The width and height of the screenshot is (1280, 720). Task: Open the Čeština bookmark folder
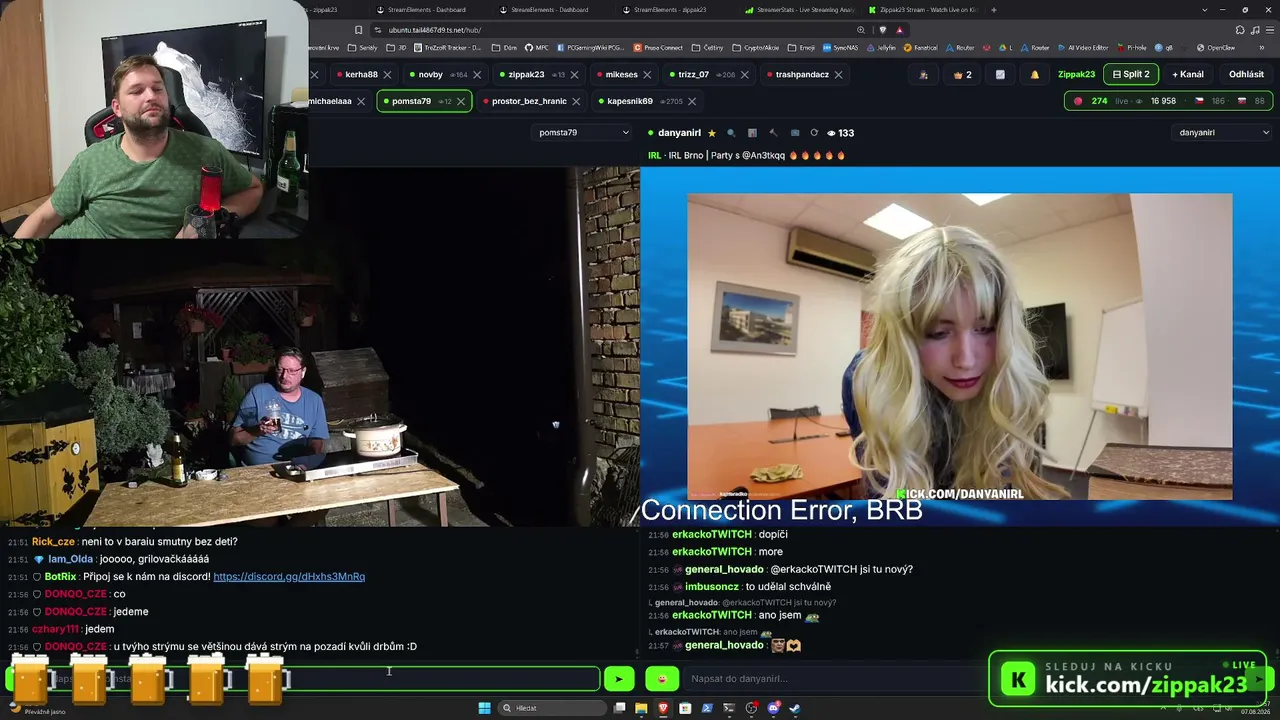[708, 48]
